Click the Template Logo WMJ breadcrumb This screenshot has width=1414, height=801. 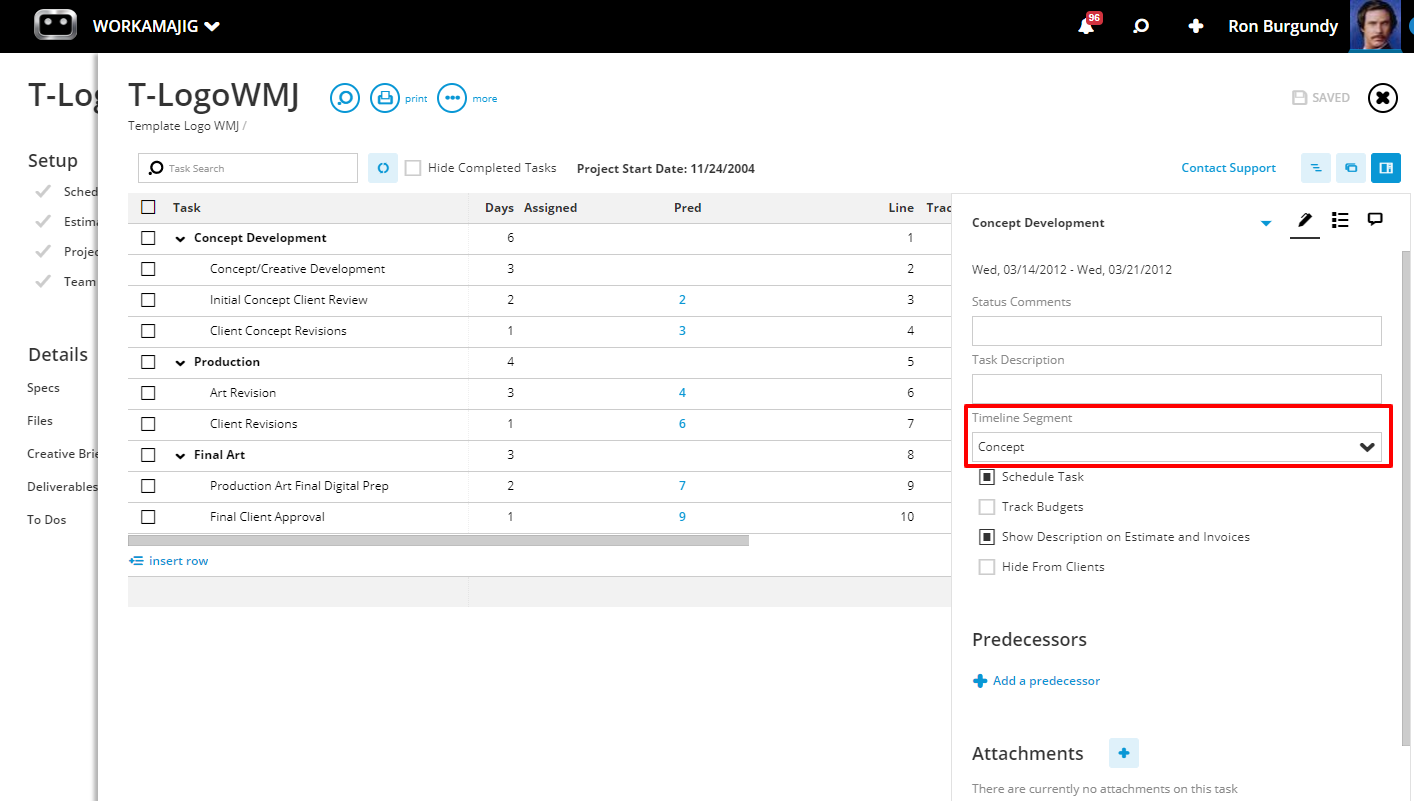(184, 126)
